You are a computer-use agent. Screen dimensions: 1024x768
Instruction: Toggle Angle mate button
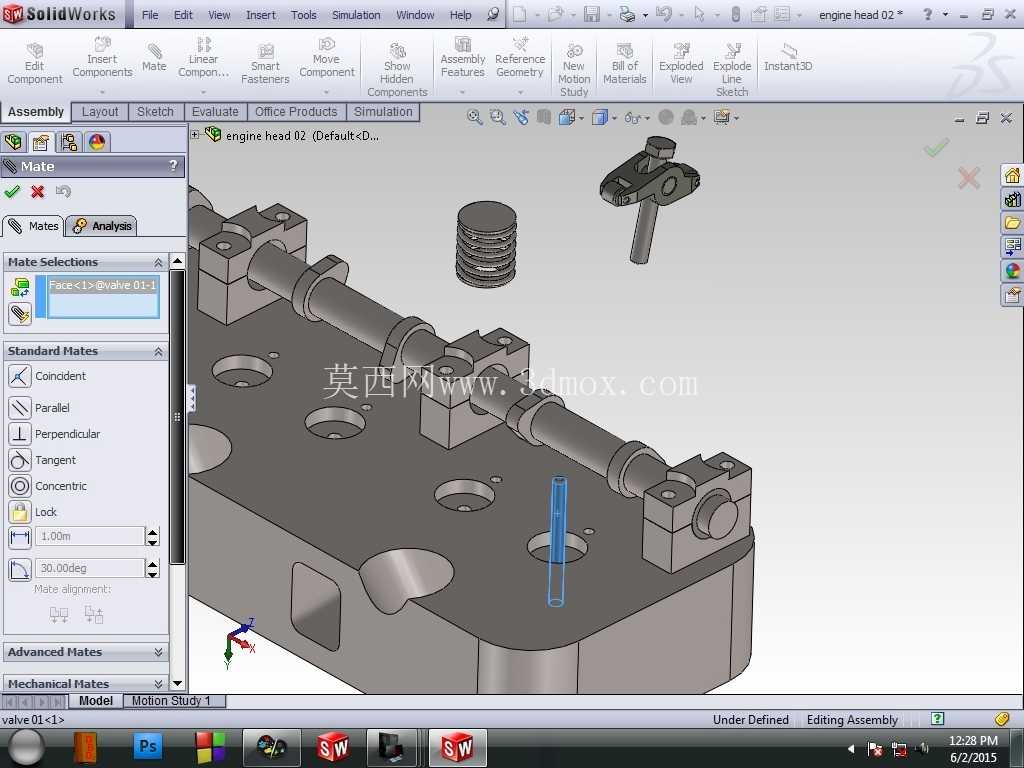(x=20, y=569)
